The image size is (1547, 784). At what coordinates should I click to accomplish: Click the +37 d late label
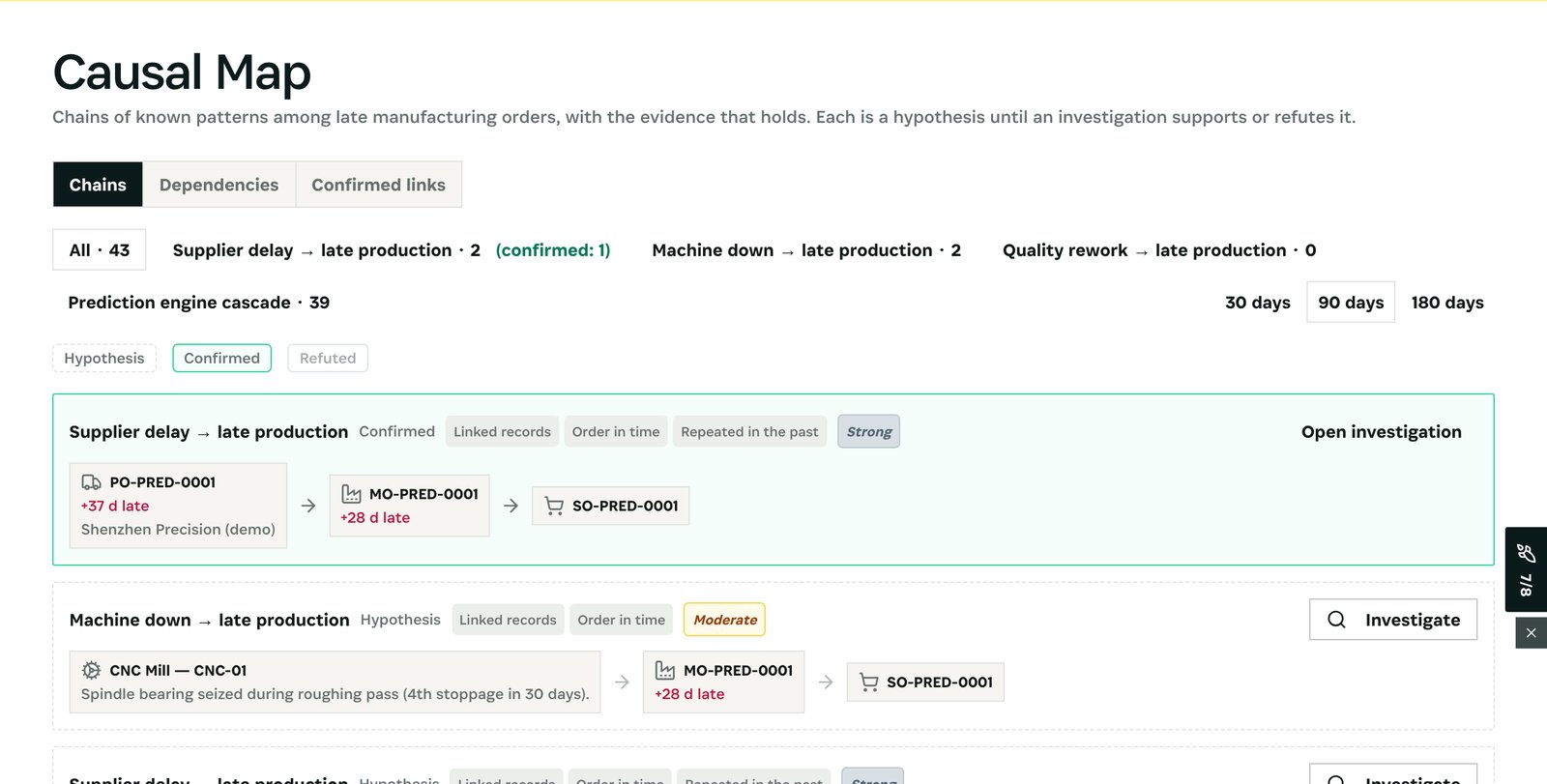[x=115, y=506]
